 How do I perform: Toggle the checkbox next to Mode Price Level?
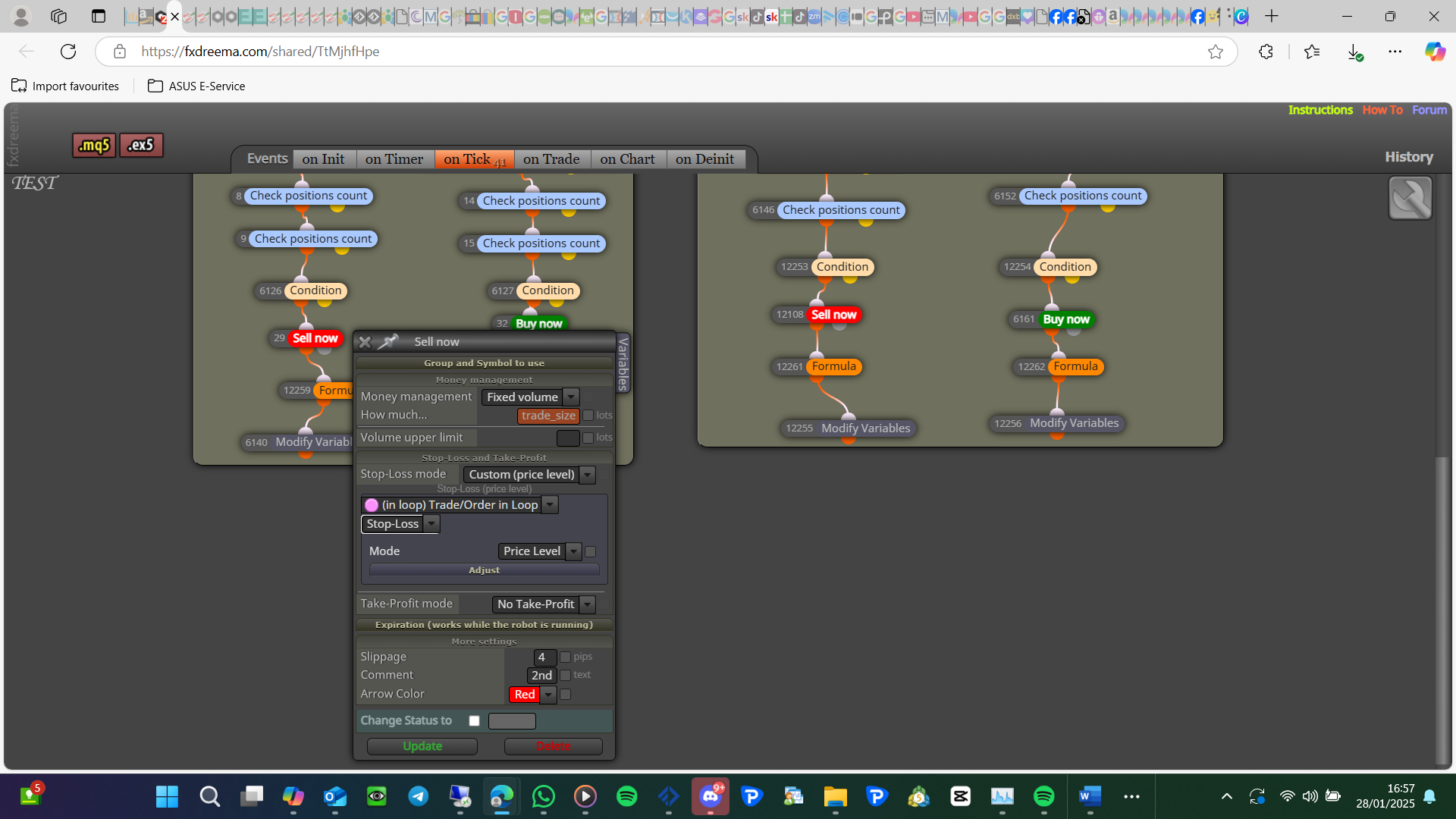pos(591,551)
